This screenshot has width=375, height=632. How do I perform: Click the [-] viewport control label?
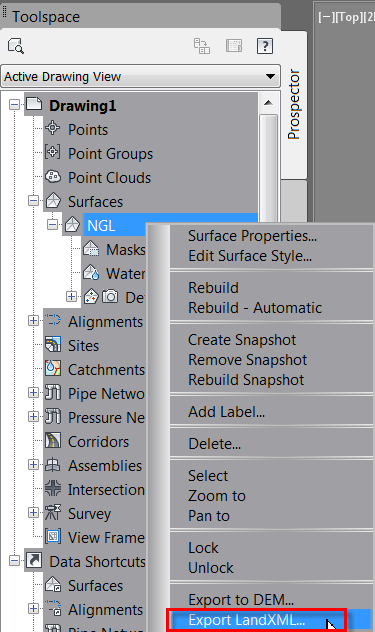326,17
